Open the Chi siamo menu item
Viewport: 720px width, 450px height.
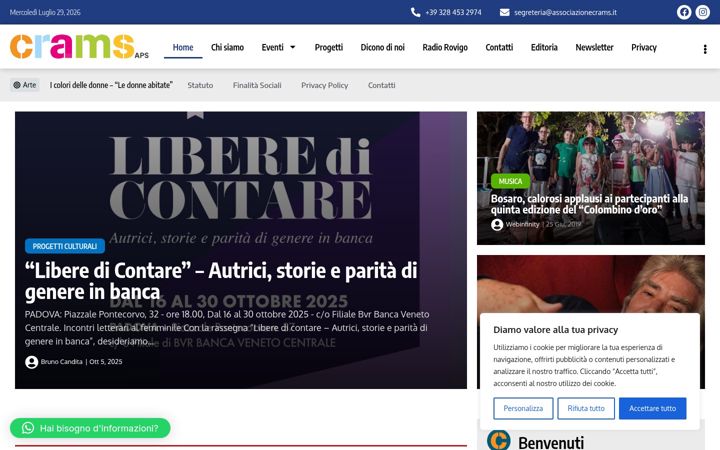pos(227,47)
